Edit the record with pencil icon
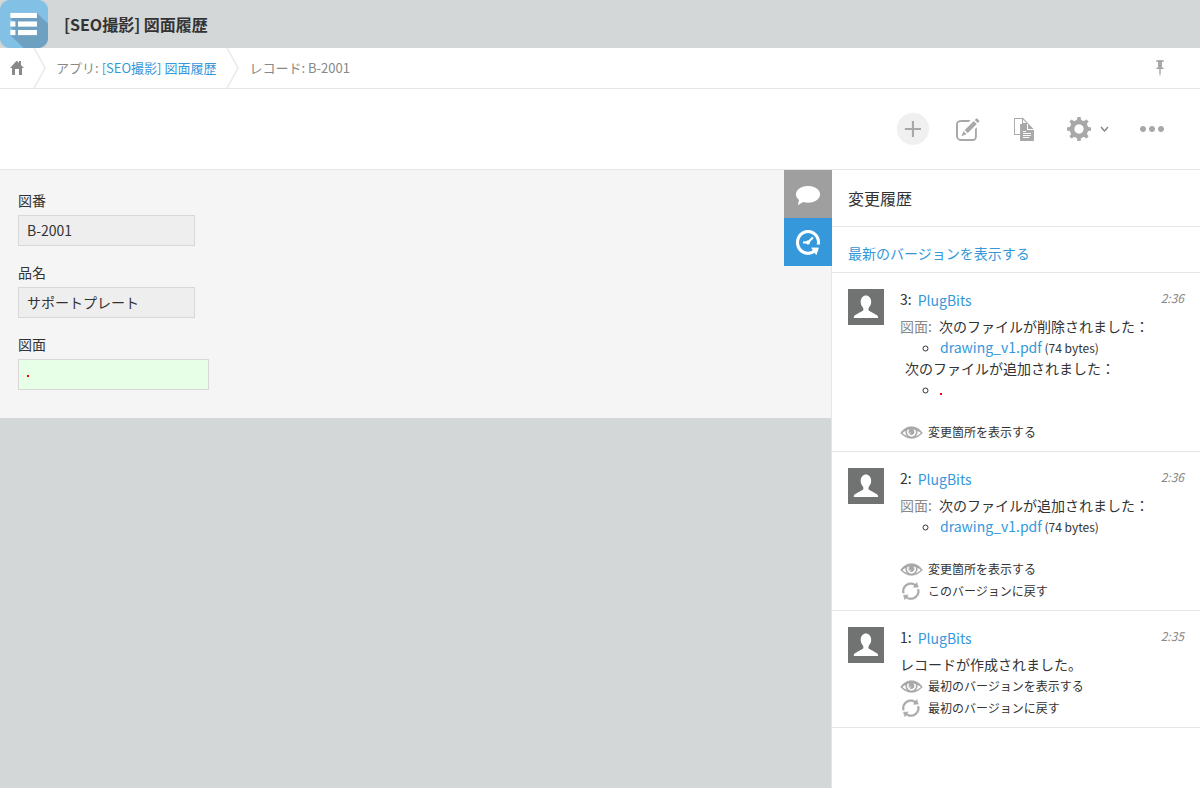 967,129
